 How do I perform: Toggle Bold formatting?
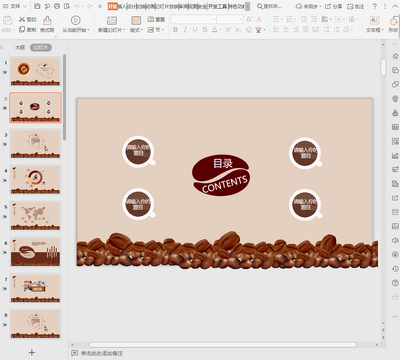(x=175, y=30)
